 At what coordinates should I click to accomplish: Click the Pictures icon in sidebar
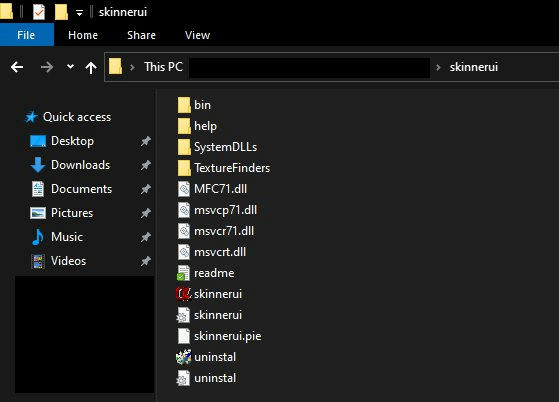[38, 213]
